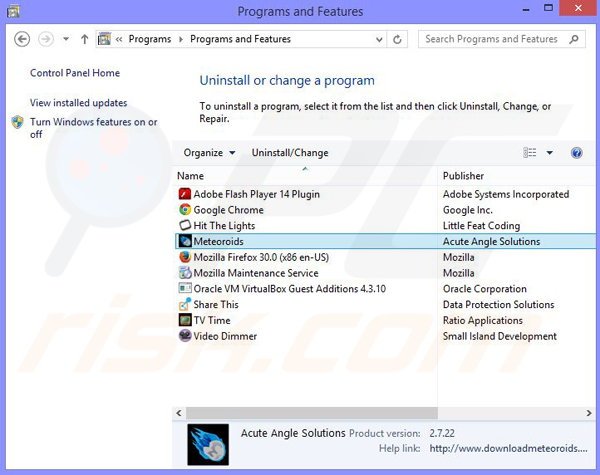Click the Small Island Development publisher cell

coord(500,336)
